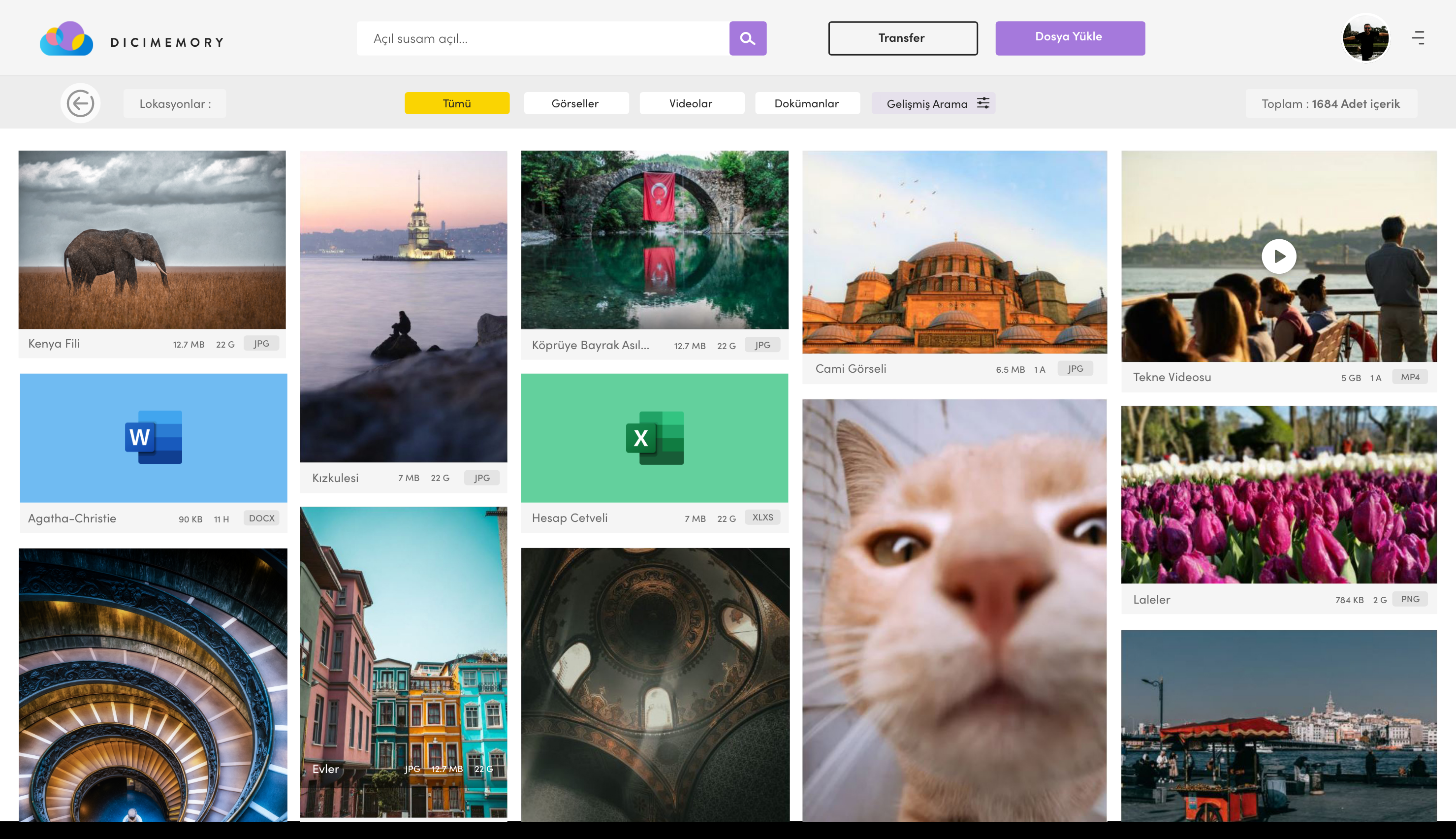Click the 6.5 MB size on Cami Görseli
Viewport: 1456px width, 839px height.
click(1010, 370)
